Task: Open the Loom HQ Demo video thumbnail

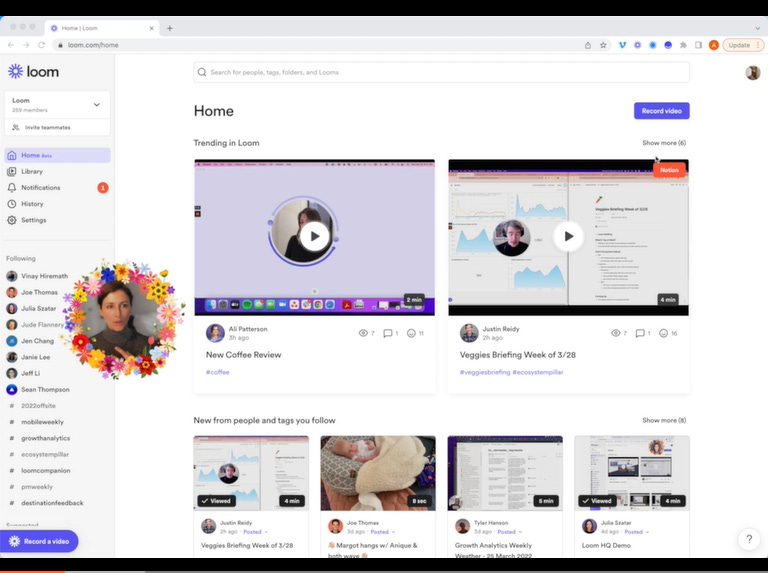Action: tap(632, 473)
